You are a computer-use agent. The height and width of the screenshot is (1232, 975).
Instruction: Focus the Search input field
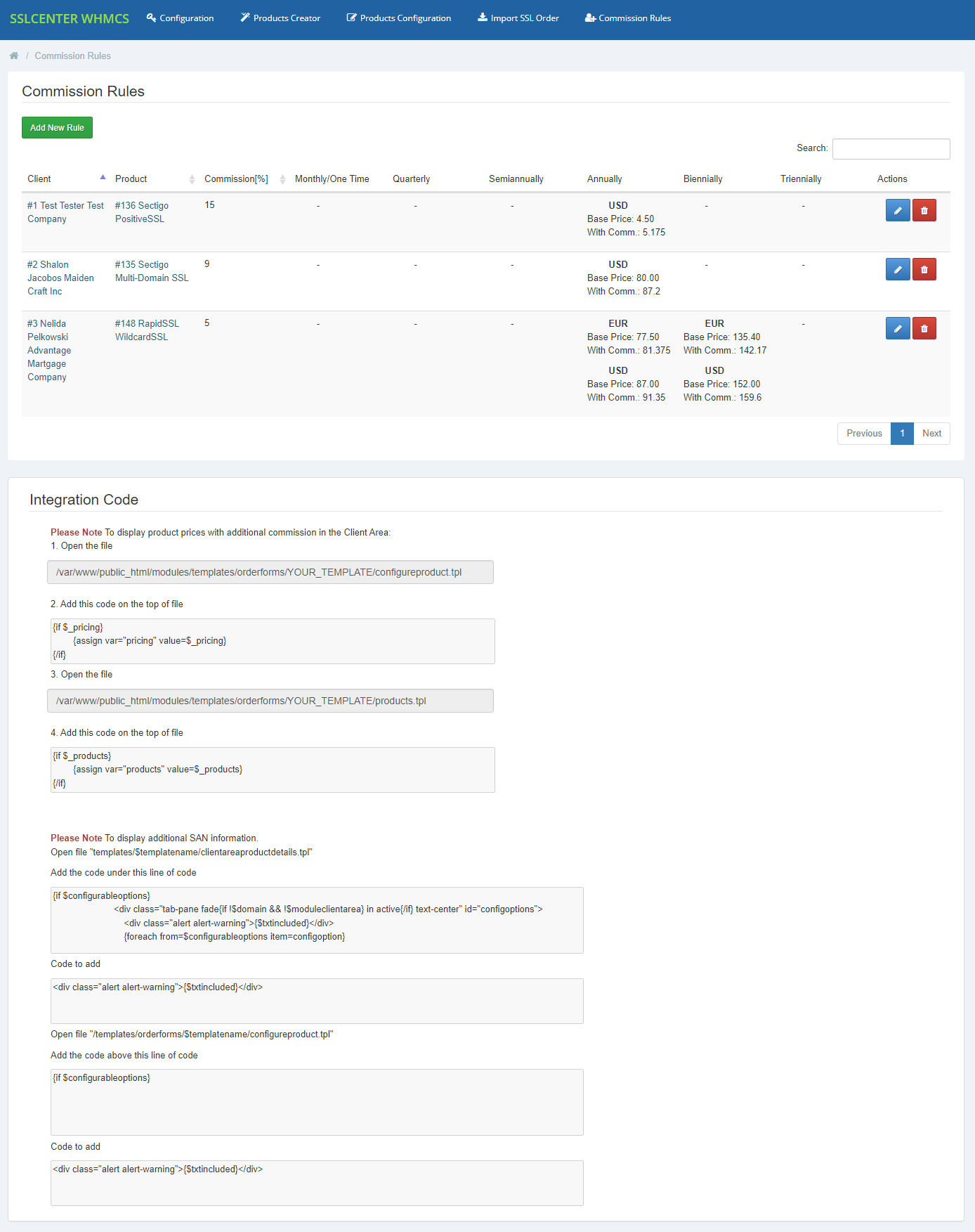pyautogui.click(x=891, y=148)
